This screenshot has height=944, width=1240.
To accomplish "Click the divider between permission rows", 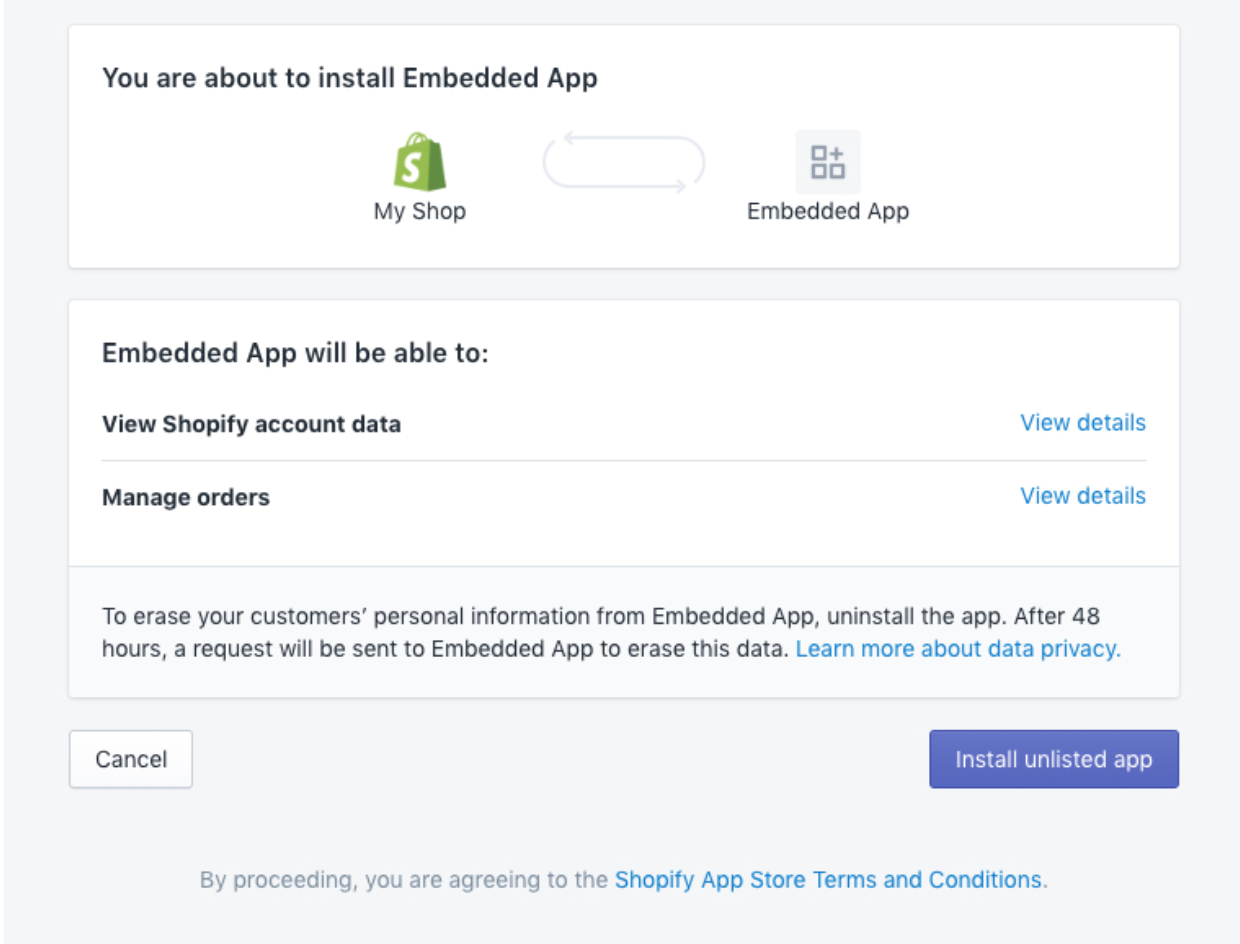I will (623, 461).
